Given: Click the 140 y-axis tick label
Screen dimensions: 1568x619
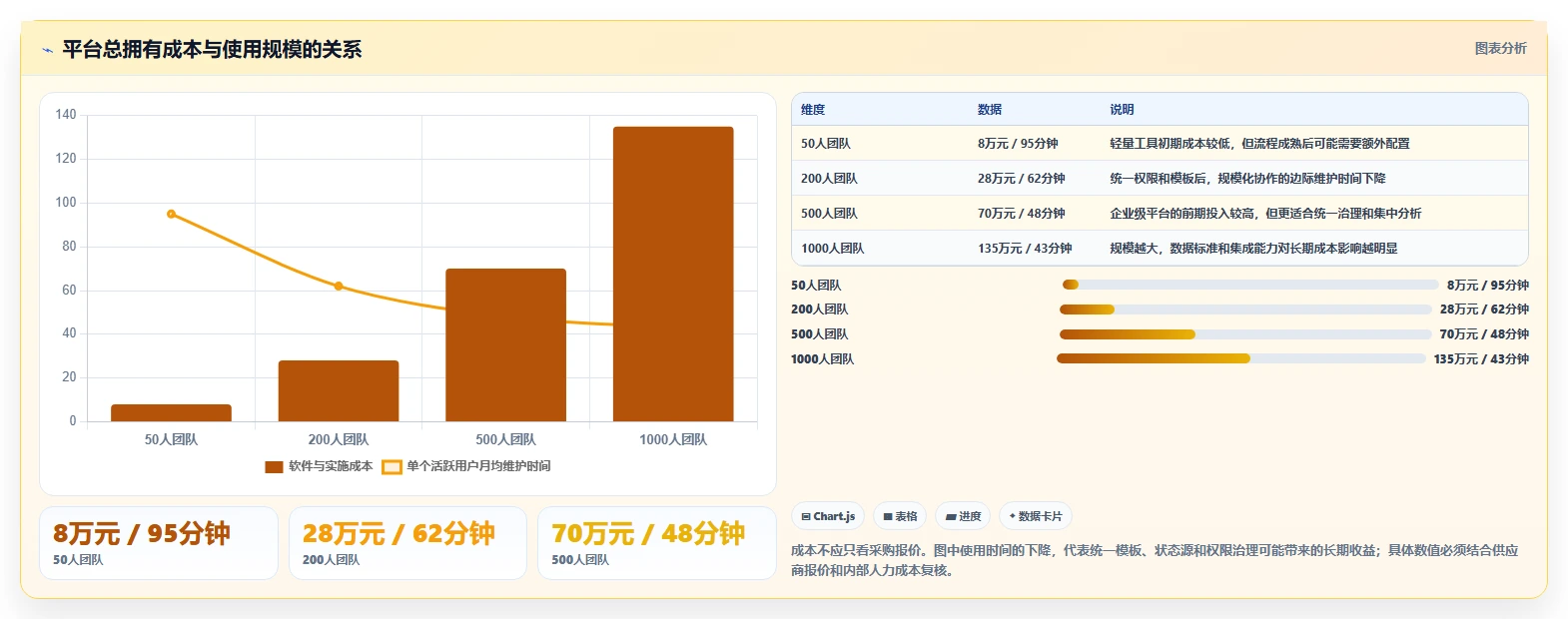Looking at the screenshot, I should (66, 115).
